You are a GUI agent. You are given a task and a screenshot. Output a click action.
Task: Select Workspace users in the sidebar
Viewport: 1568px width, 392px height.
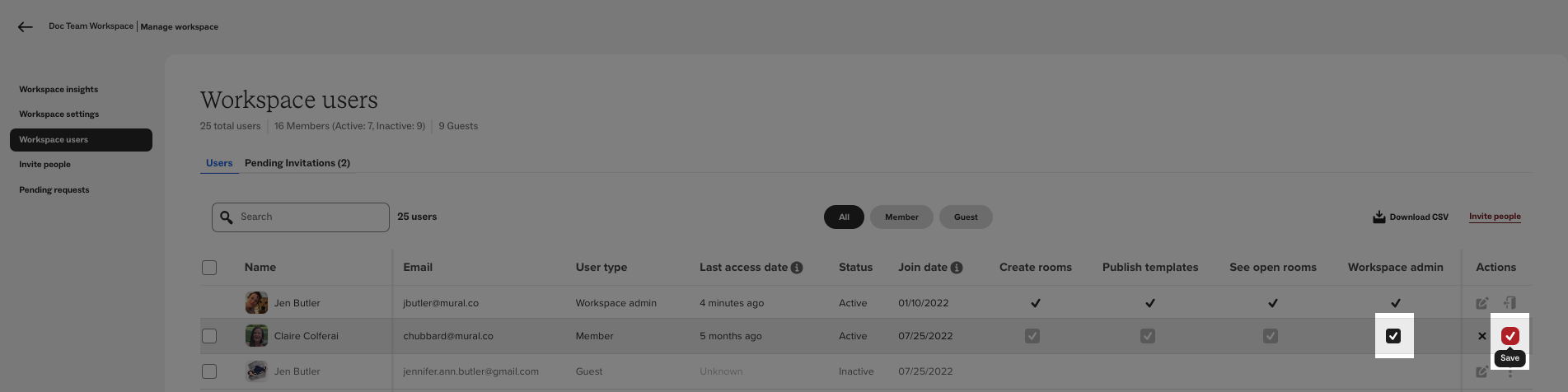click(81, 140)
